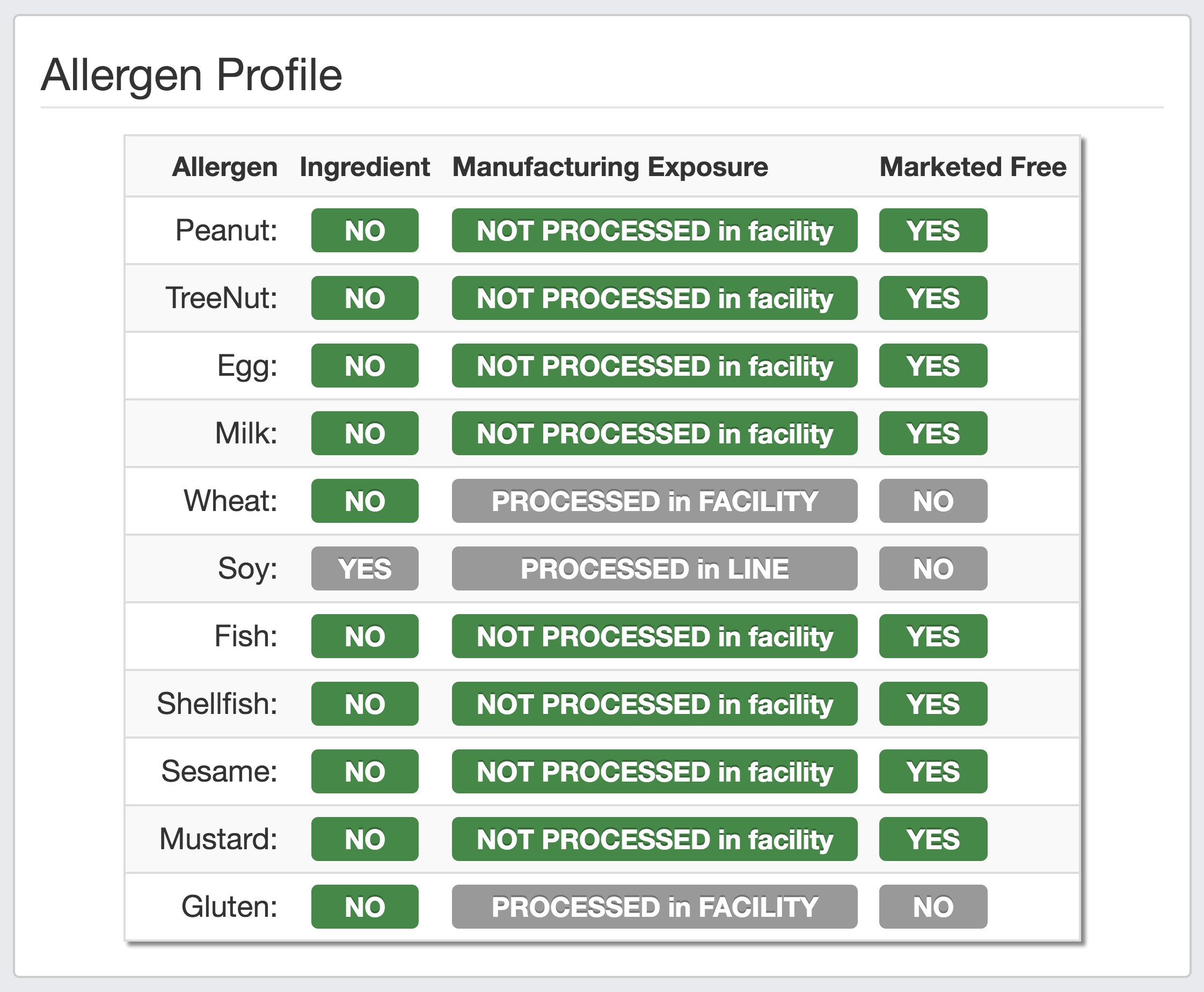Click Gluten's PROCESSED in FACILITY badge
The image size is (1204, 992).
pyautogui.click(x=654, y=906)
